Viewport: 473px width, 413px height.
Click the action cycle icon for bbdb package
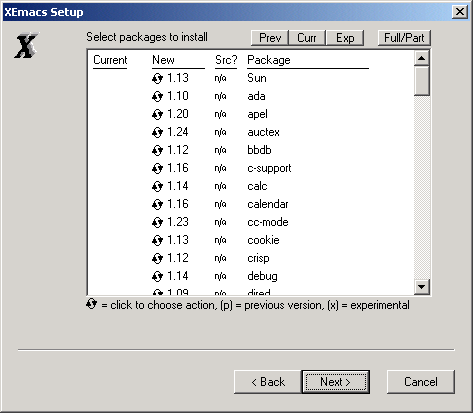[x=157, y=151]
